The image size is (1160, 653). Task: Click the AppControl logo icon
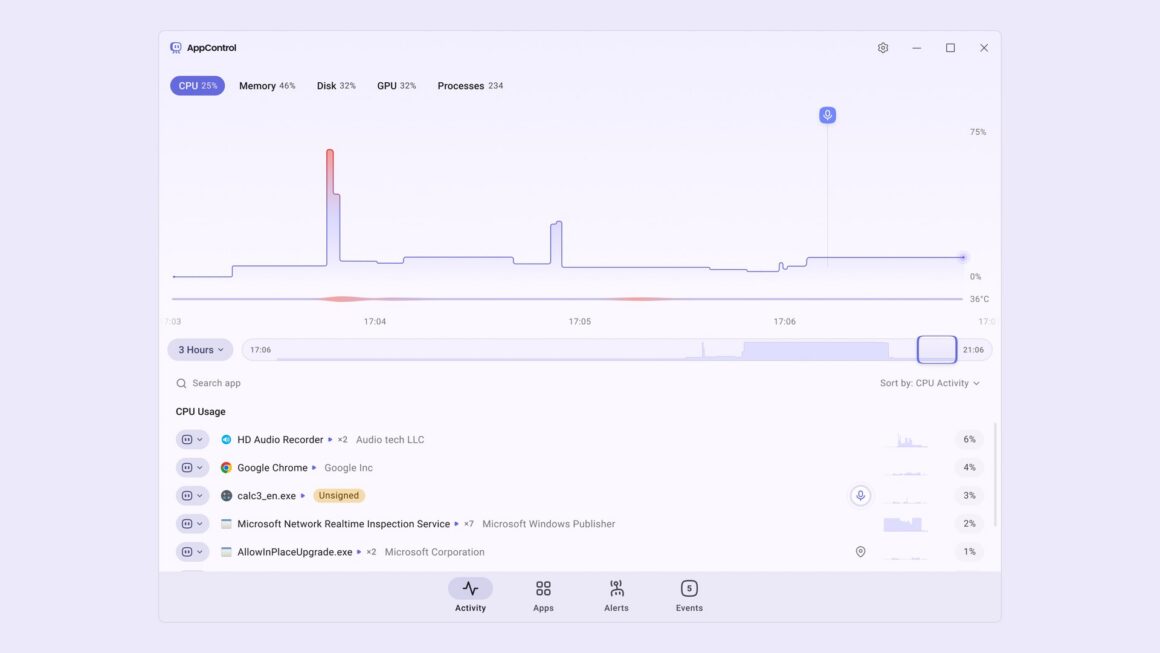click(x=175, y=47)
